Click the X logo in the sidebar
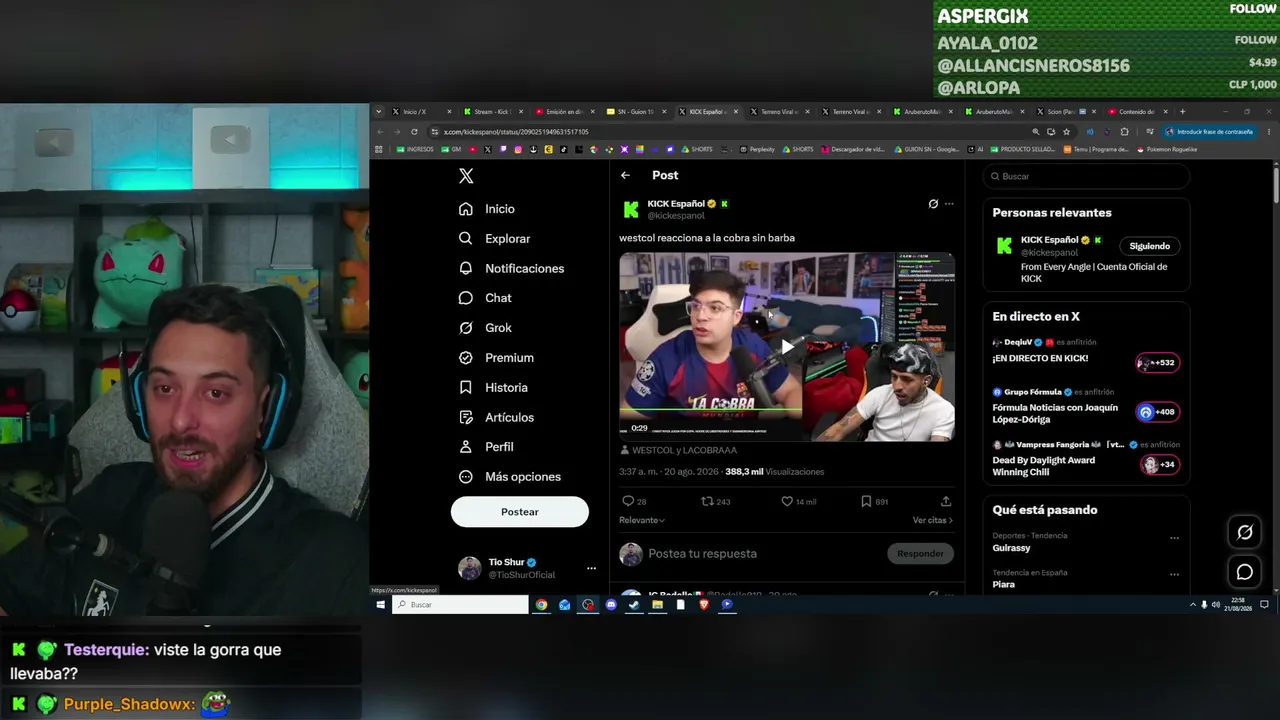This screenshot has height=720, width=1280. tap(466, 176)
